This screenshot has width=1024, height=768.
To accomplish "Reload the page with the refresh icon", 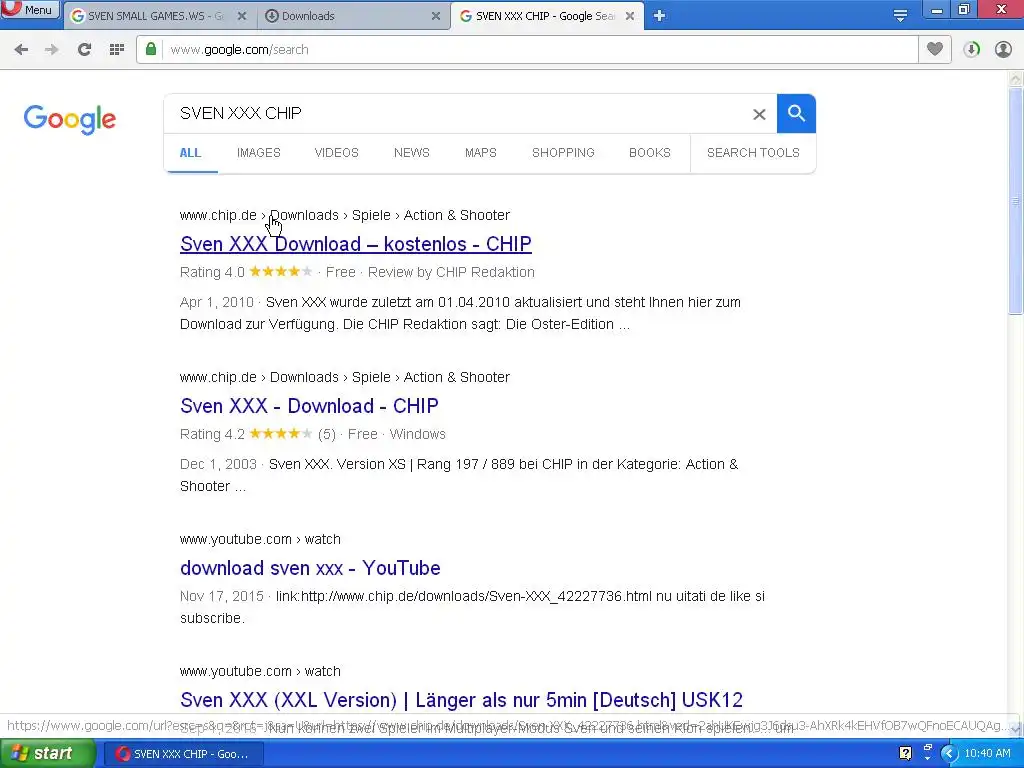I will click(84, 50).
